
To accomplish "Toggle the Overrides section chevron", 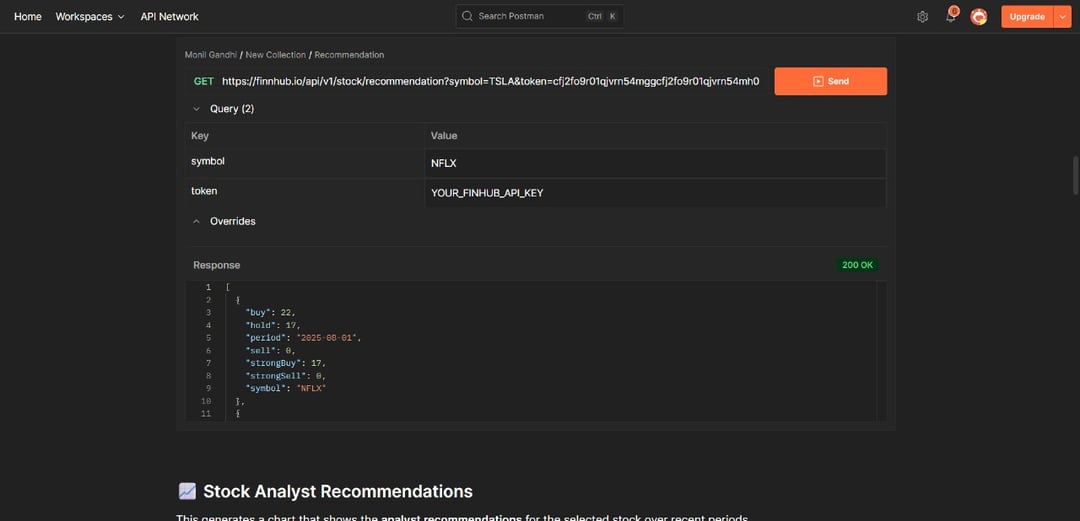I will pos(196,221).
